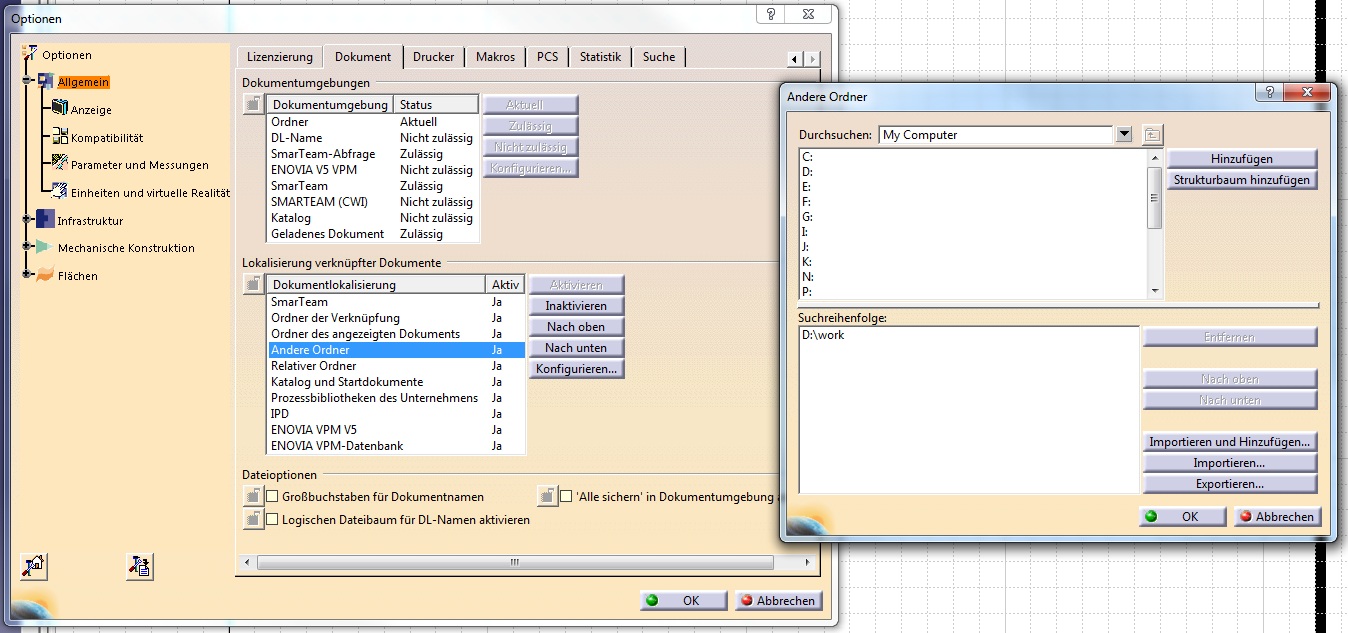
Task: Select the Parameter und Messungen icon
Action: [x=60, y=164]
